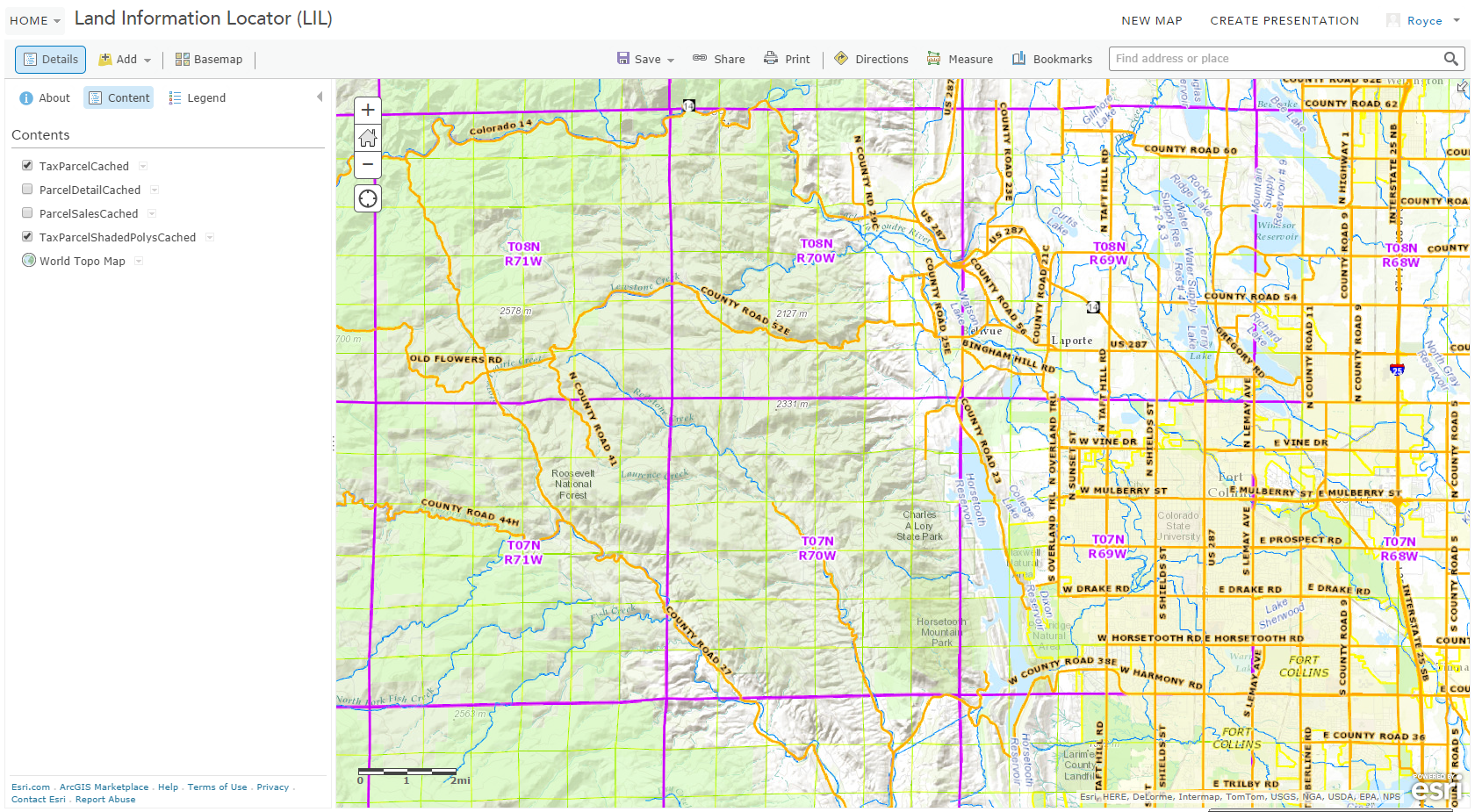Click the Roosevelt National Forest label
Viewport: 1475px width, 812px height.
[572, 484]
